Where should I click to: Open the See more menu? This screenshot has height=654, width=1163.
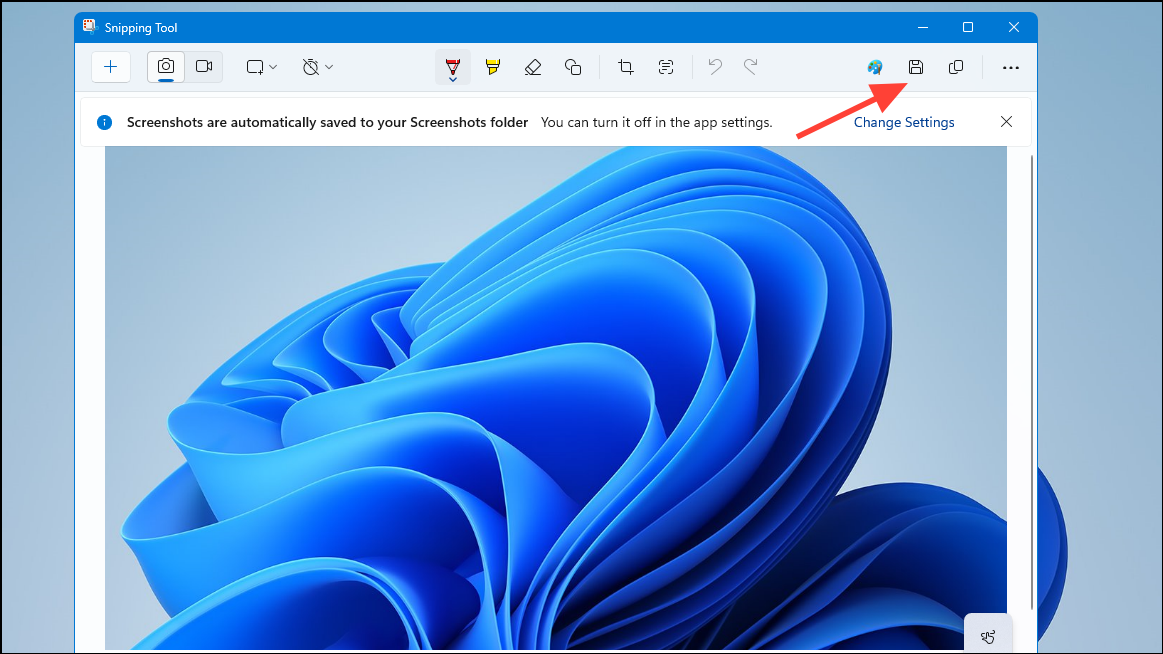click(1010, 67)
